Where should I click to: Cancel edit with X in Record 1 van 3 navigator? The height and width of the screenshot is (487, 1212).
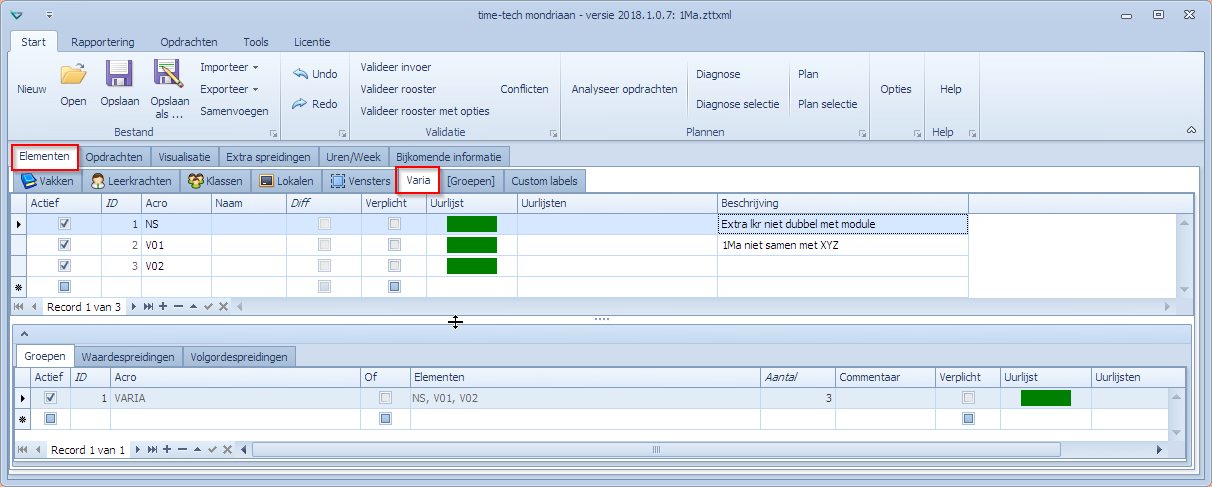tap(223, 307)
